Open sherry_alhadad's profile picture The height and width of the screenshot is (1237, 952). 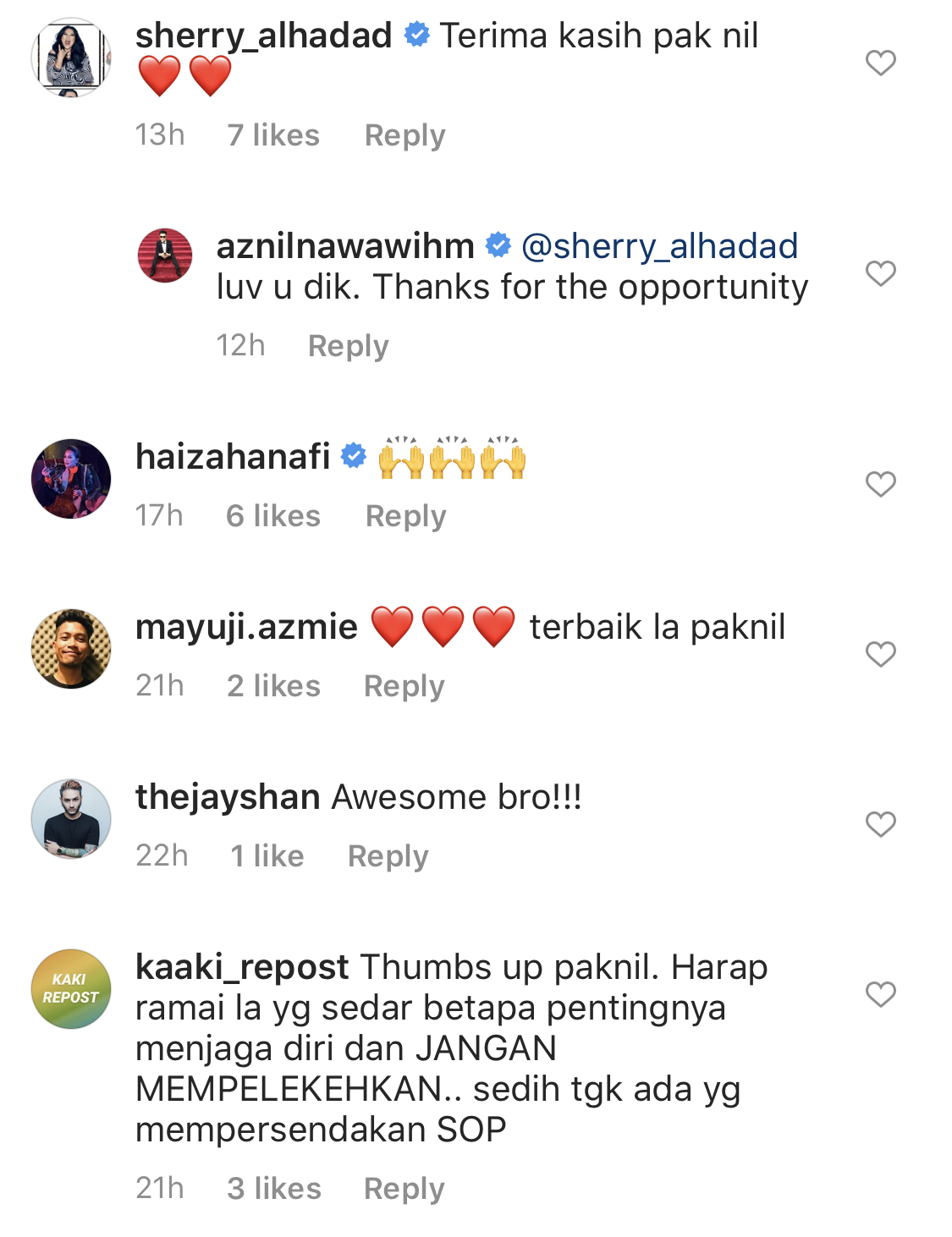(x=71, y=58)
